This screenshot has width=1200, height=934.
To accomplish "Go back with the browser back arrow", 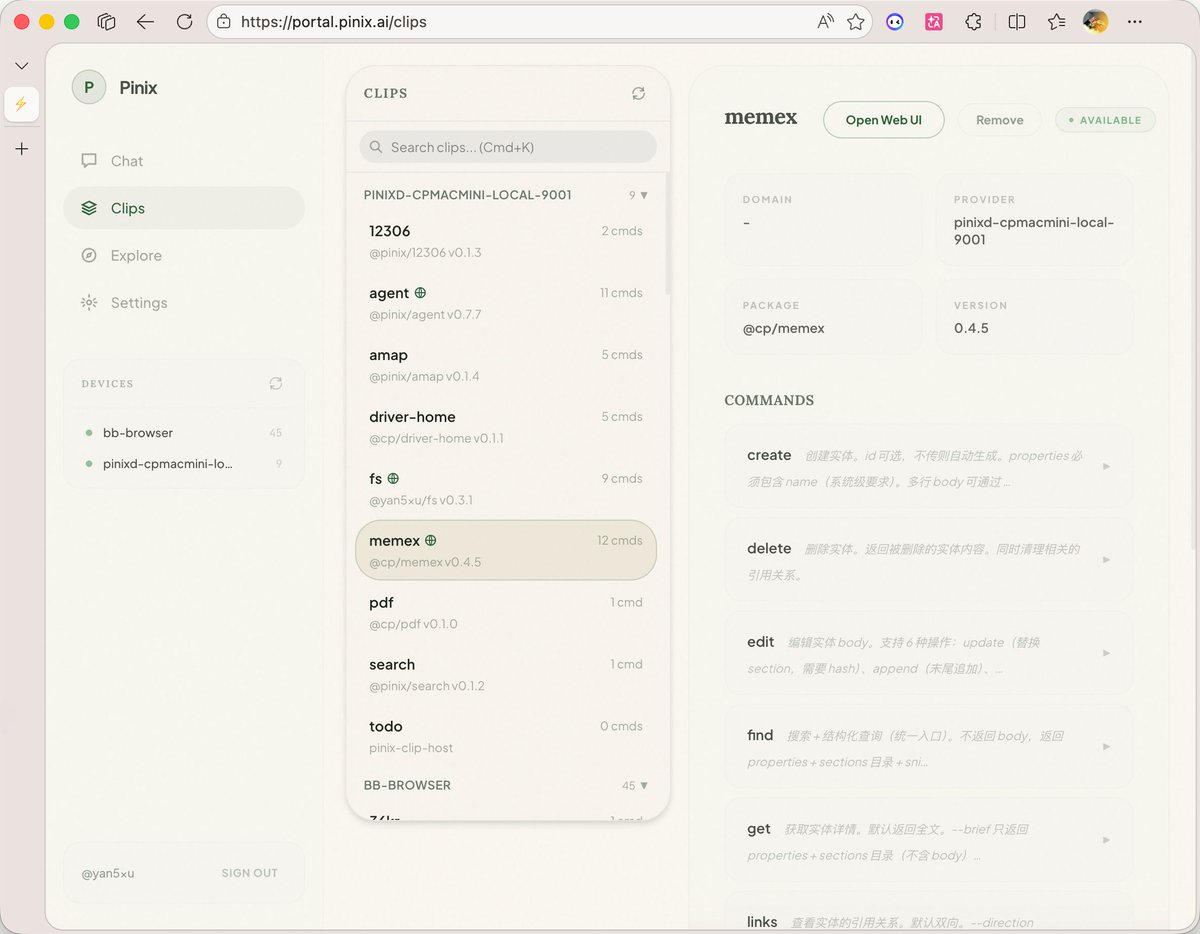I will coord(145,22).
